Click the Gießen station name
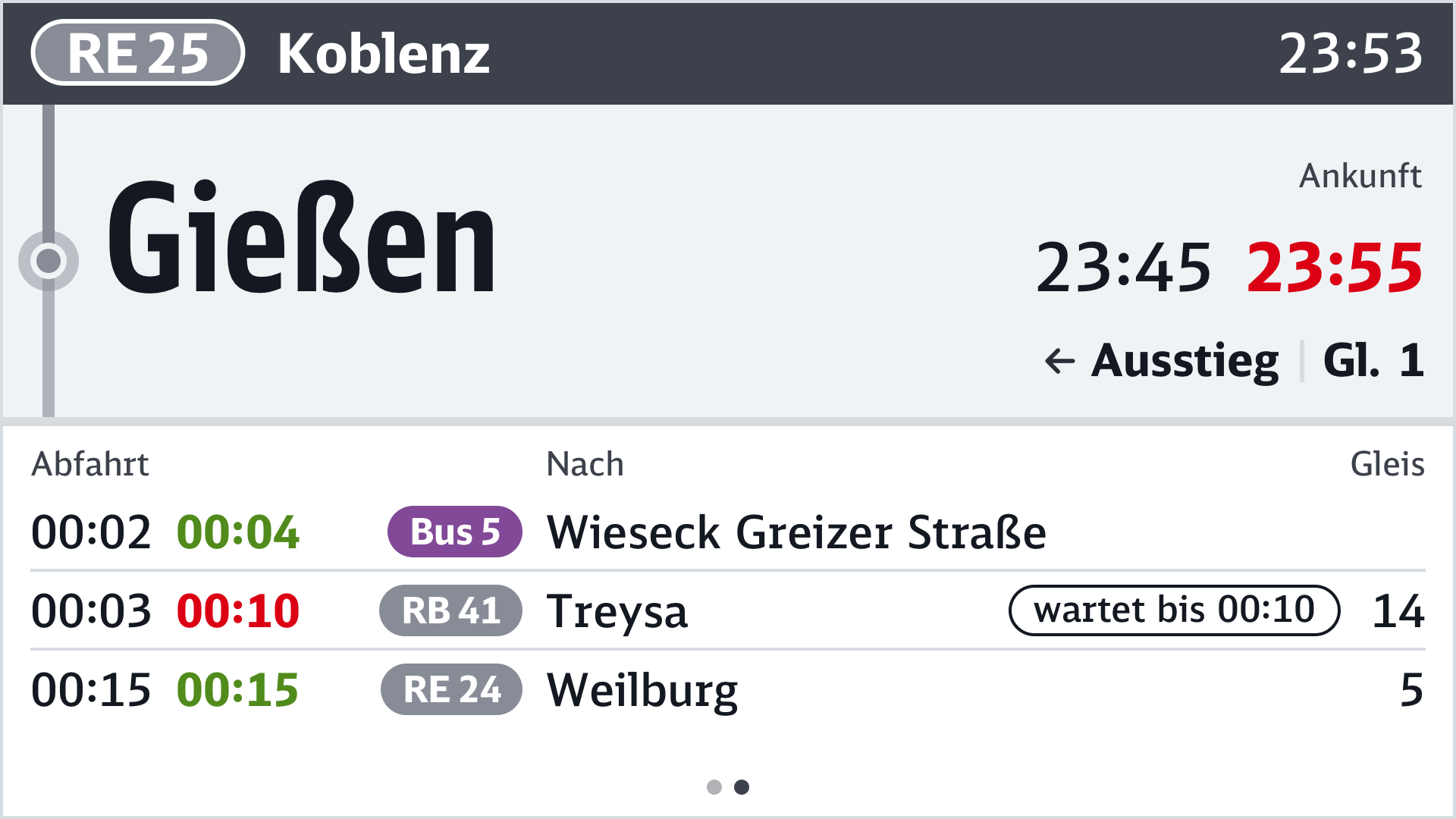This screenshot has height=819, width=1456. click(x=302, y=238)
